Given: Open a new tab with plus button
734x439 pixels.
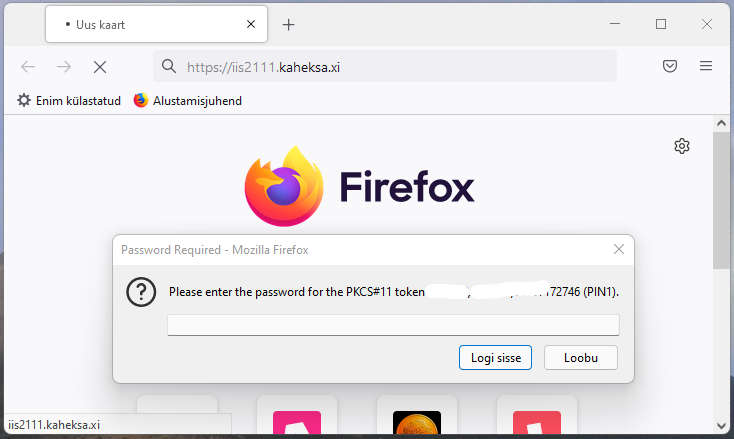Looking at the screenshot, I should [288, 24].
